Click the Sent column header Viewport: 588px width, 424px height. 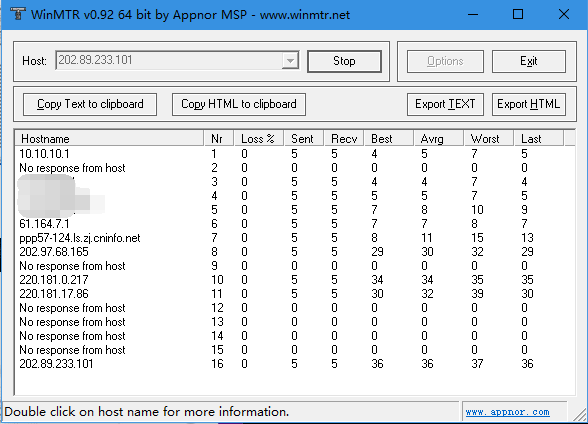[304, 139]
